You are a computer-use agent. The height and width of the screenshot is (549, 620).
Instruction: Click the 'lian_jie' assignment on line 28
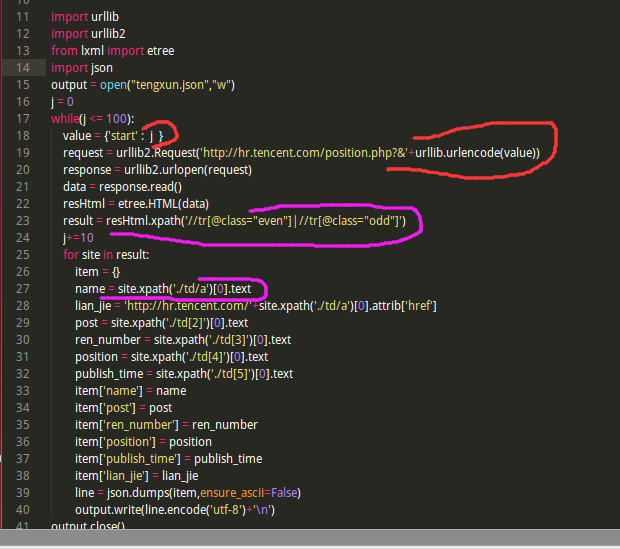pyautogui.click(x=256, y=306)
